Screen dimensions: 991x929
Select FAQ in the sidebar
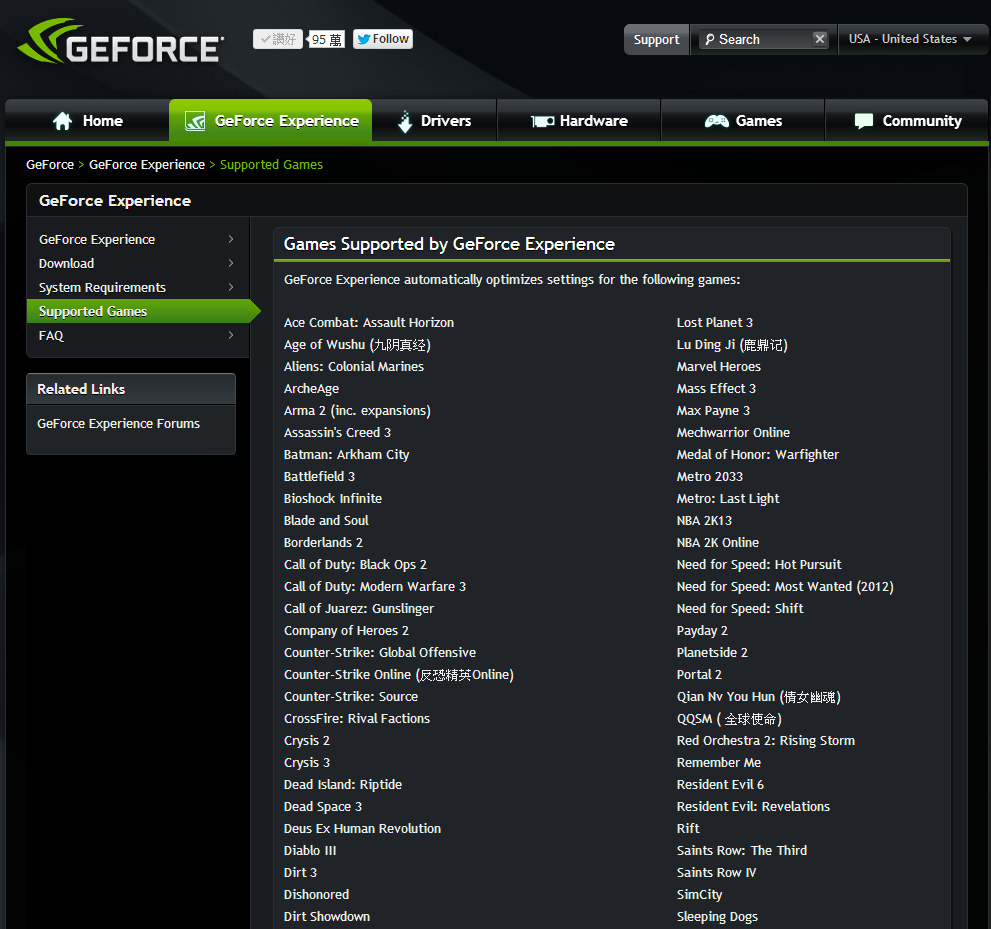(x=138, y=335)
